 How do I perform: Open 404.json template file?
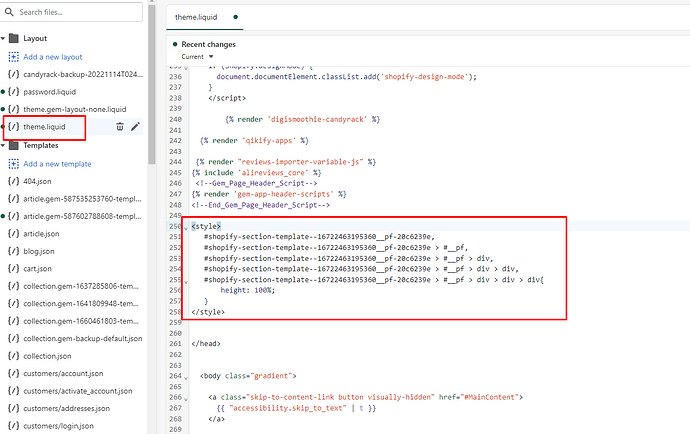click(37, 181)
